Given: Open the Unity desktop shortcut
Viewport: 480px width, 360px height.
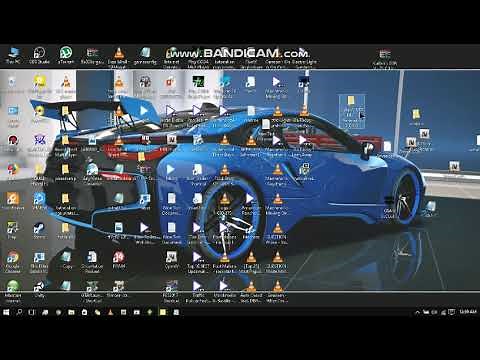Looking at the screenshot, I should [x=39, y=289].
